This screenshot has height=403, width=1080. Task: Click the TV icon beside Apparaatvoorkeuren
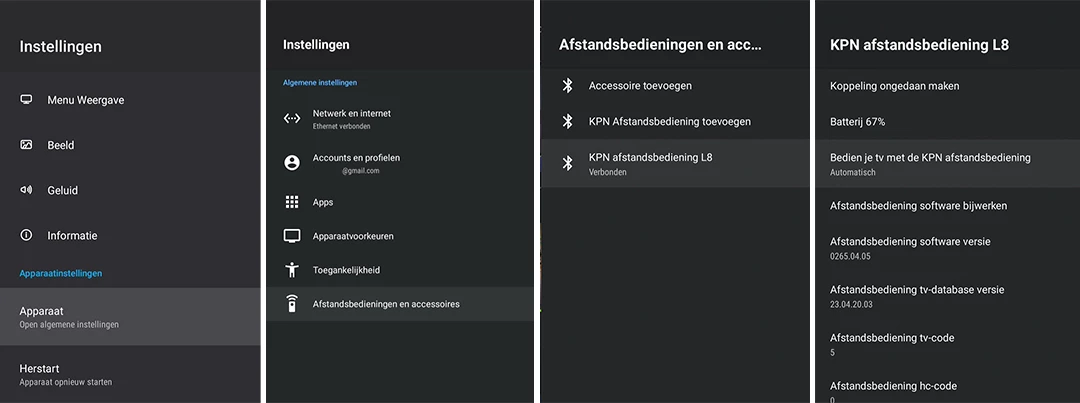pyautogui.click(x=292, y=236)
